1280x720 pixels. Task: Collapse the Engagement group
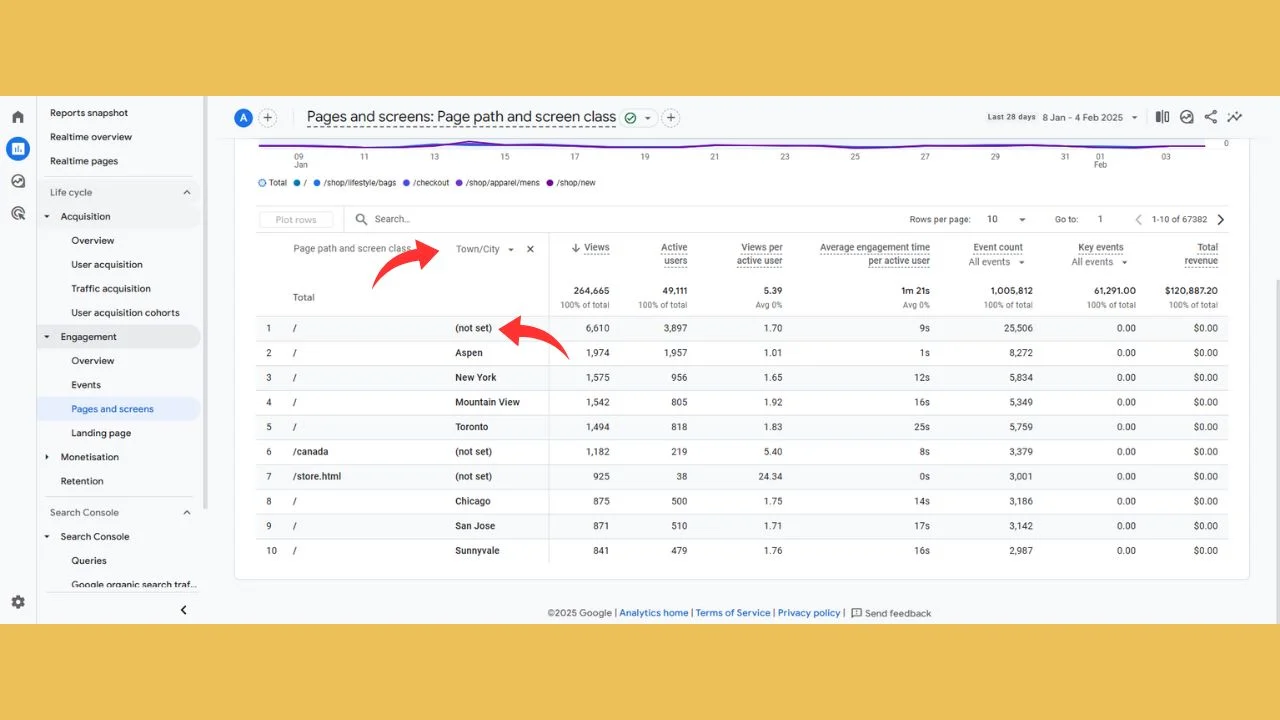[x=47, y=337]
